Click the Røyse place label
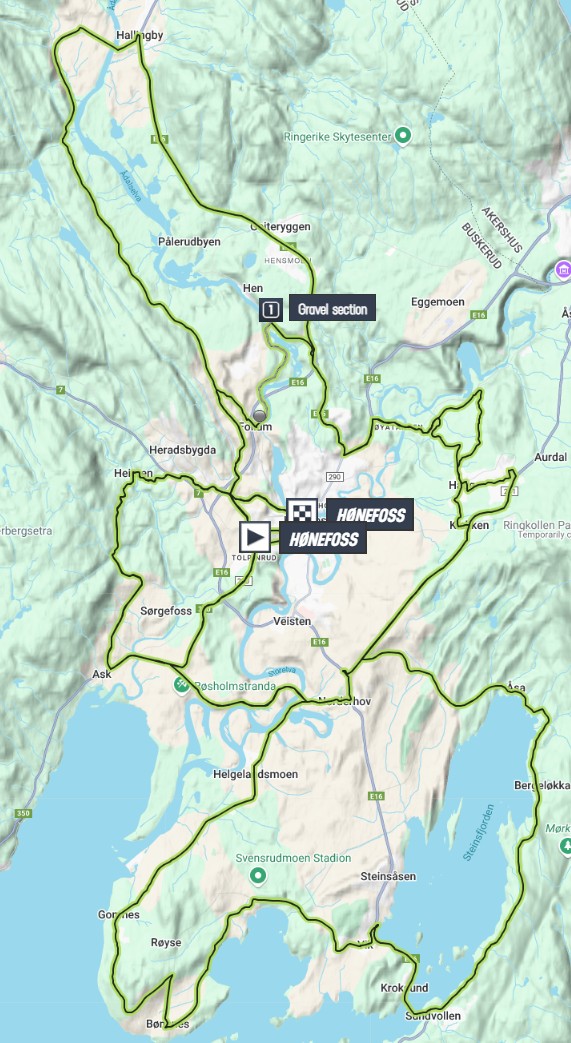This screenshot has width=571, height=1043. pyautogui.click(x=166, y=943)
